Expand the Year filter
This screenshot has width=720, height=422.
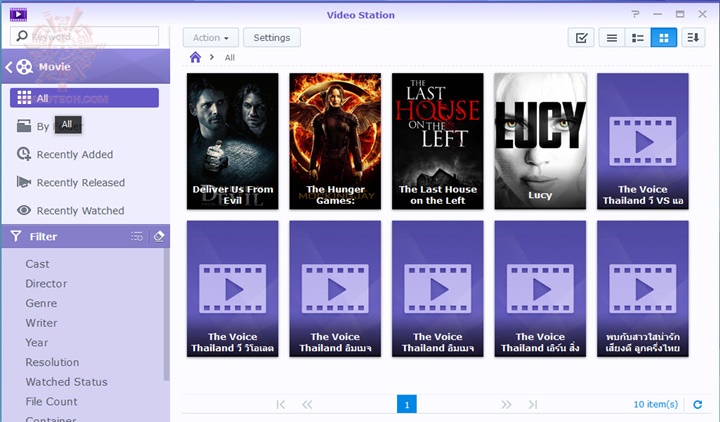click(37, 343)
